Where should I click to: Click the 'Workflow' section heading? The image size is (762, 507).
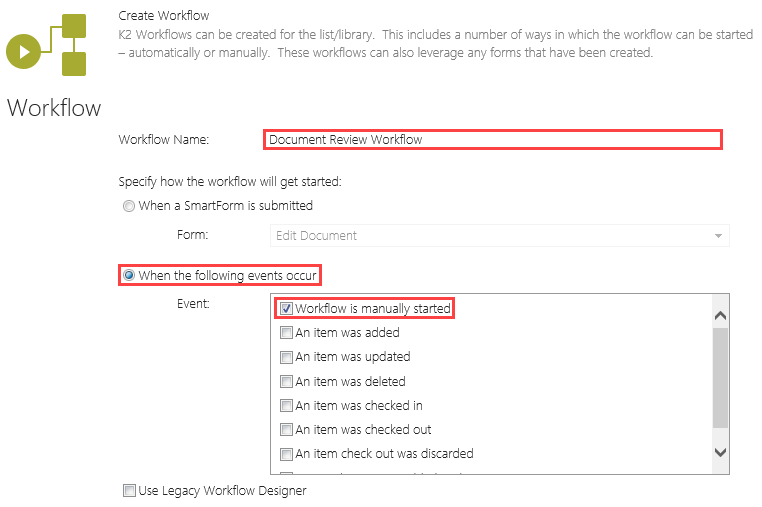(x=54, y=107)
